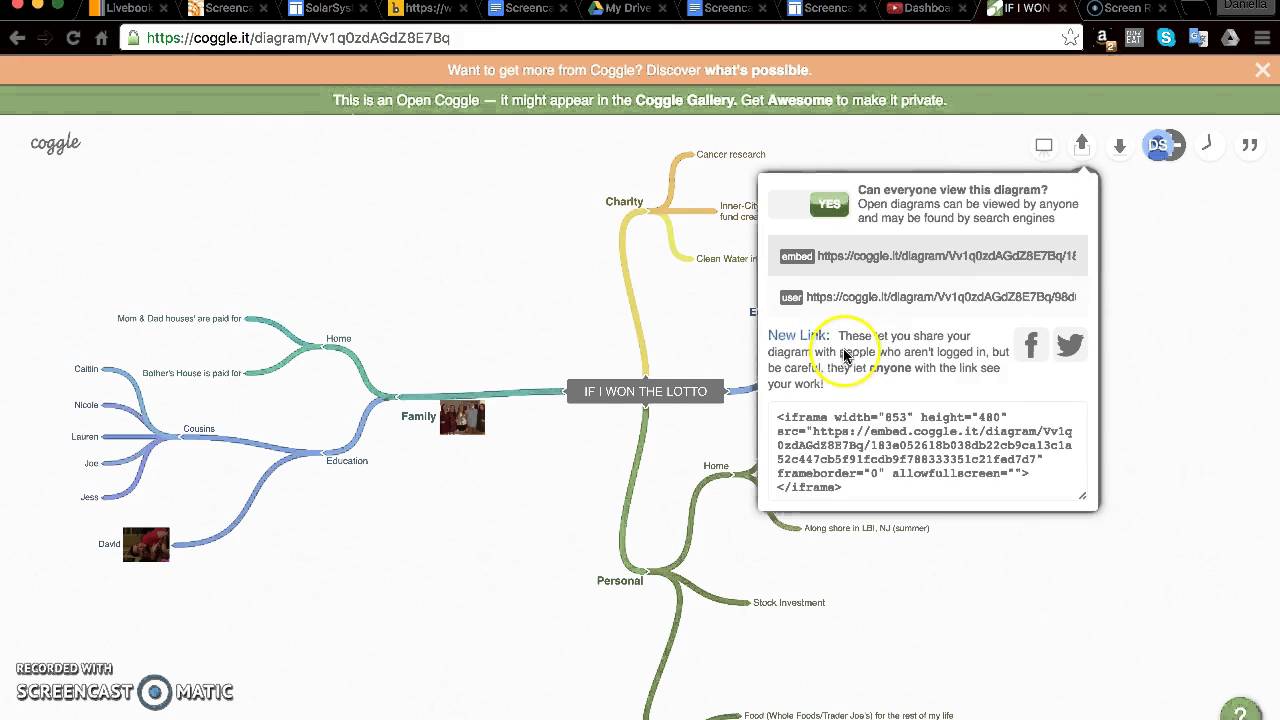Click the share upload arrow icon
Image resolution: width=1280 pixels, height=720 pixels.
click(1082, 145)
